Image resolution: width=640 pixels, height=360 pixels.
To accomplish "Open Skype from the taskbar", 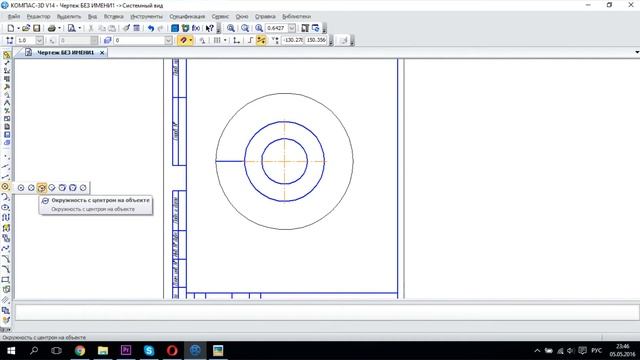I will click(x=149, y=351).
